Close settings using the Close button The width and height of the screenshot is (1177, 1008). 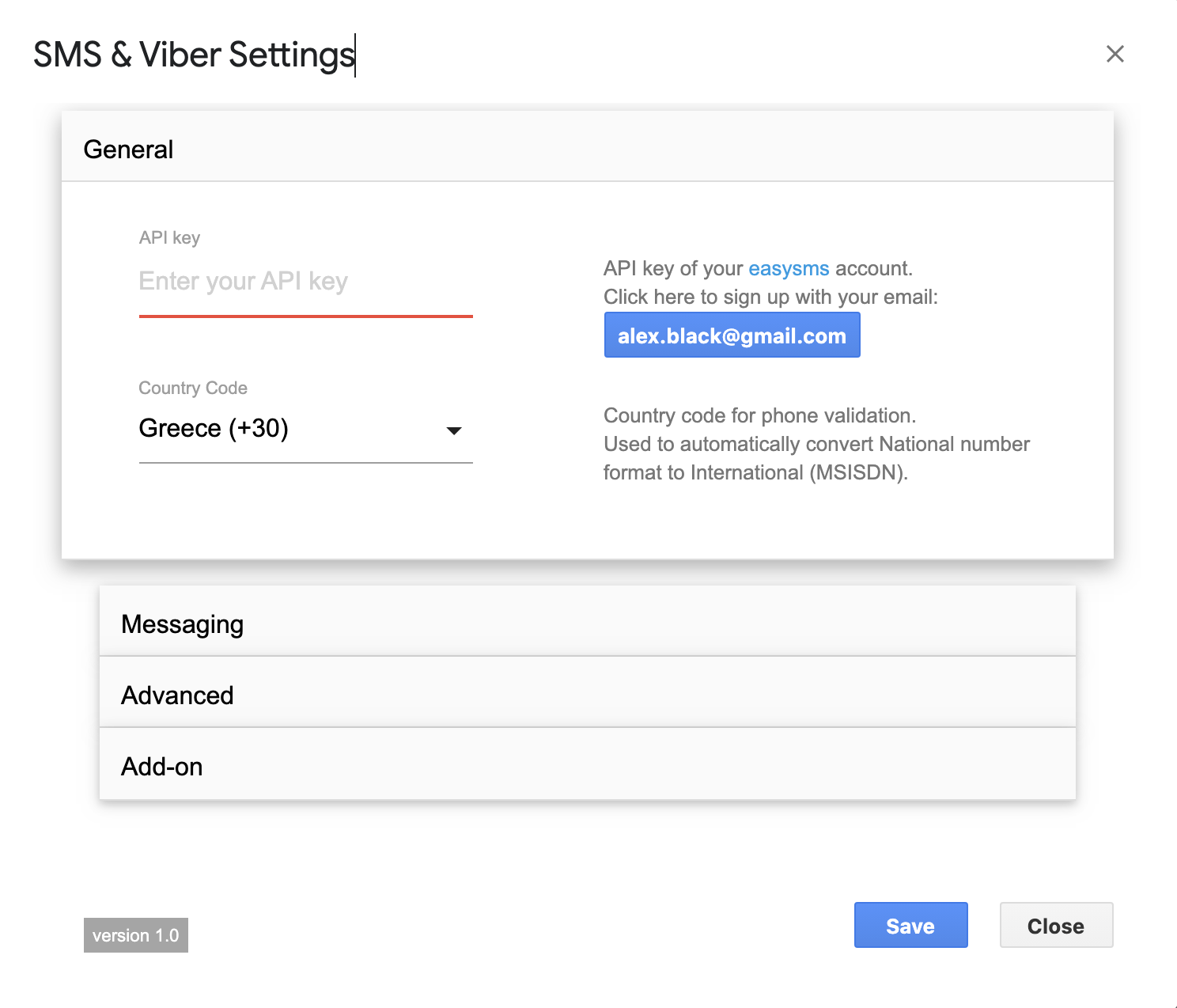point(1056,925)
